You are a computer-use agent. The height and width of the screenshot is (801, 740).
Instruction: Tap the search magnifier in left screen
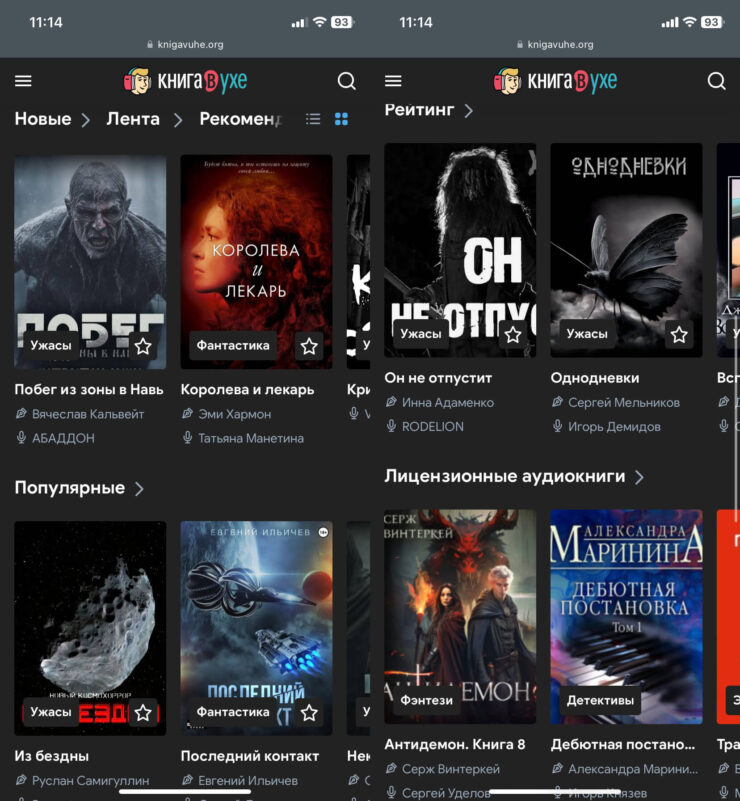click(346, 81)
